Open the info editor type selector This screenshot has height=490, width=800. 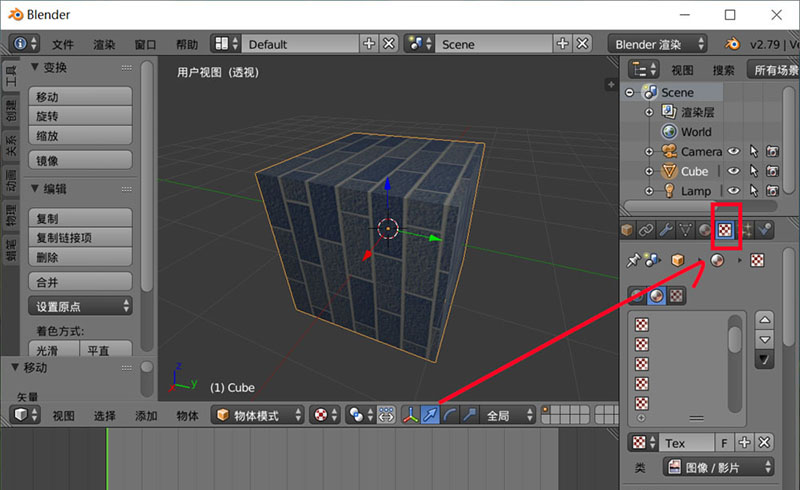pyautogui.click(x=25, y=44)
